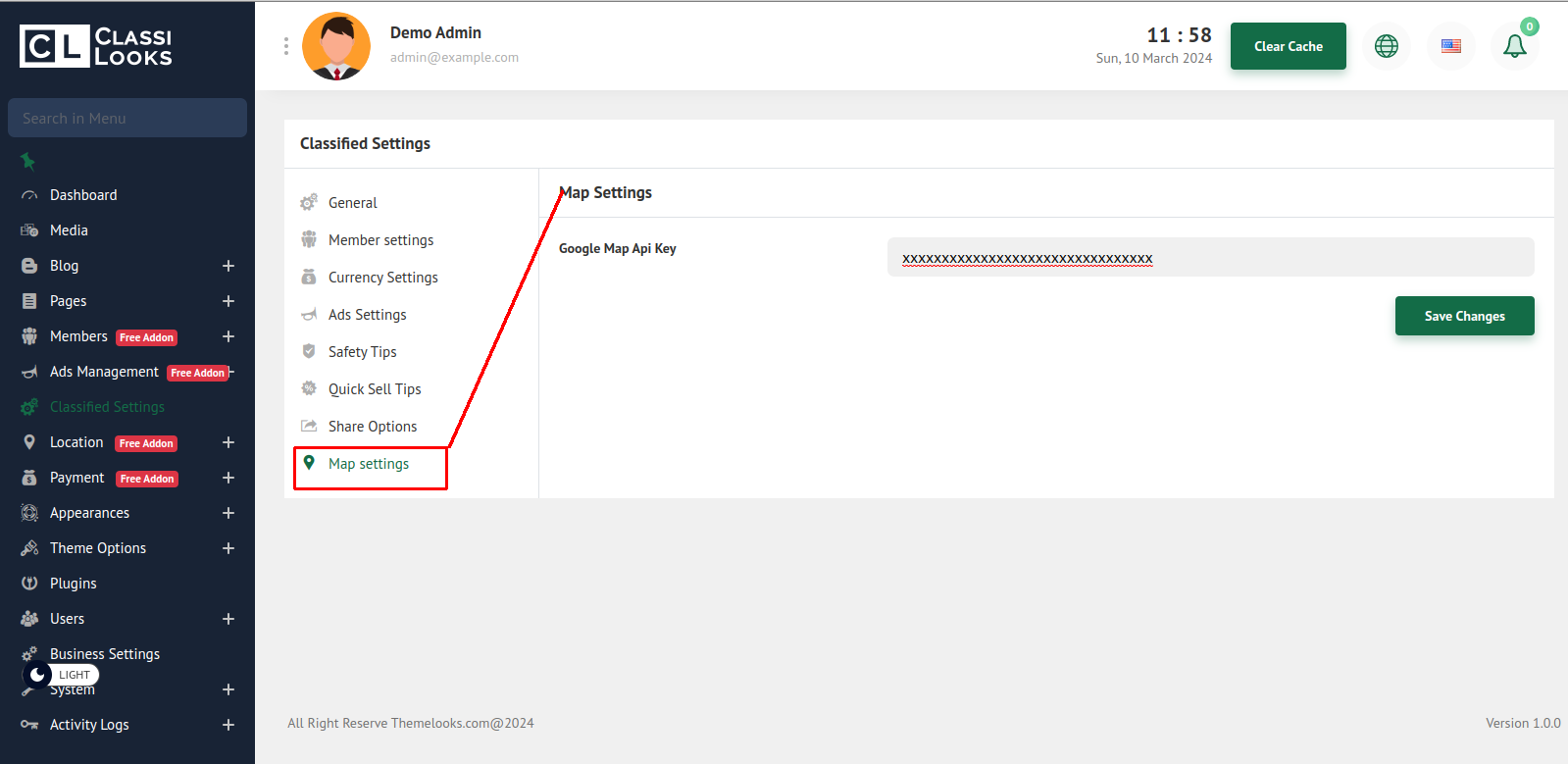The image size is (1568, 764).
Task: Click the ClassiLooks logo
Action: pos(96,46)
